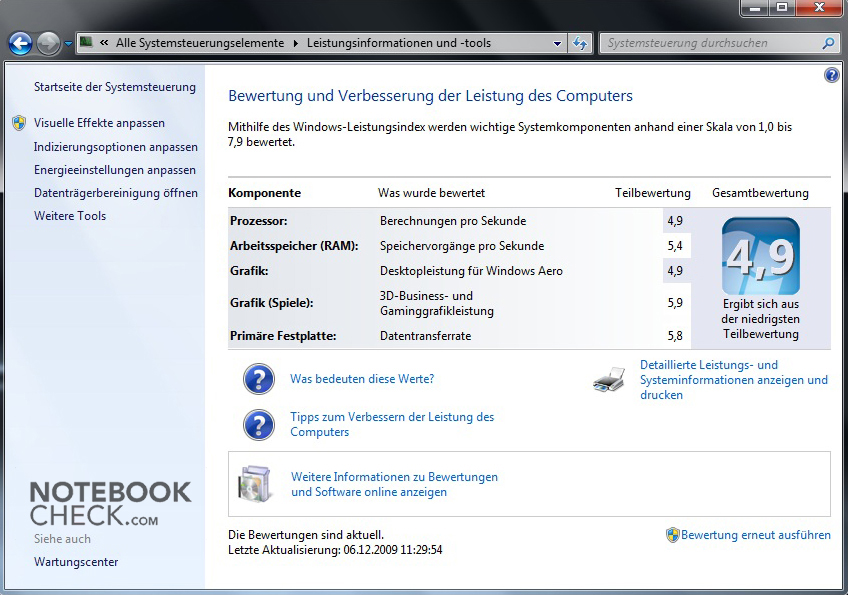Click the software box icon
Image resolution: width=848 pixels, height=595 pixels.
point(254,484)
